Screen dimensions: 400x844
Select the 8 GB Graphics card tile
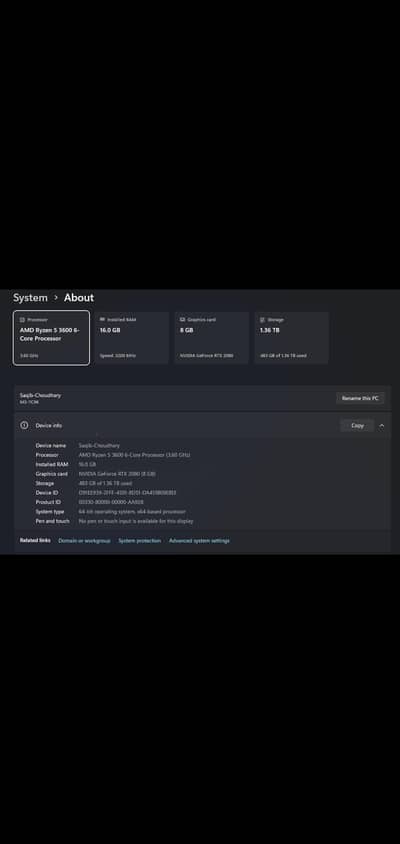[x=212, y=337]
